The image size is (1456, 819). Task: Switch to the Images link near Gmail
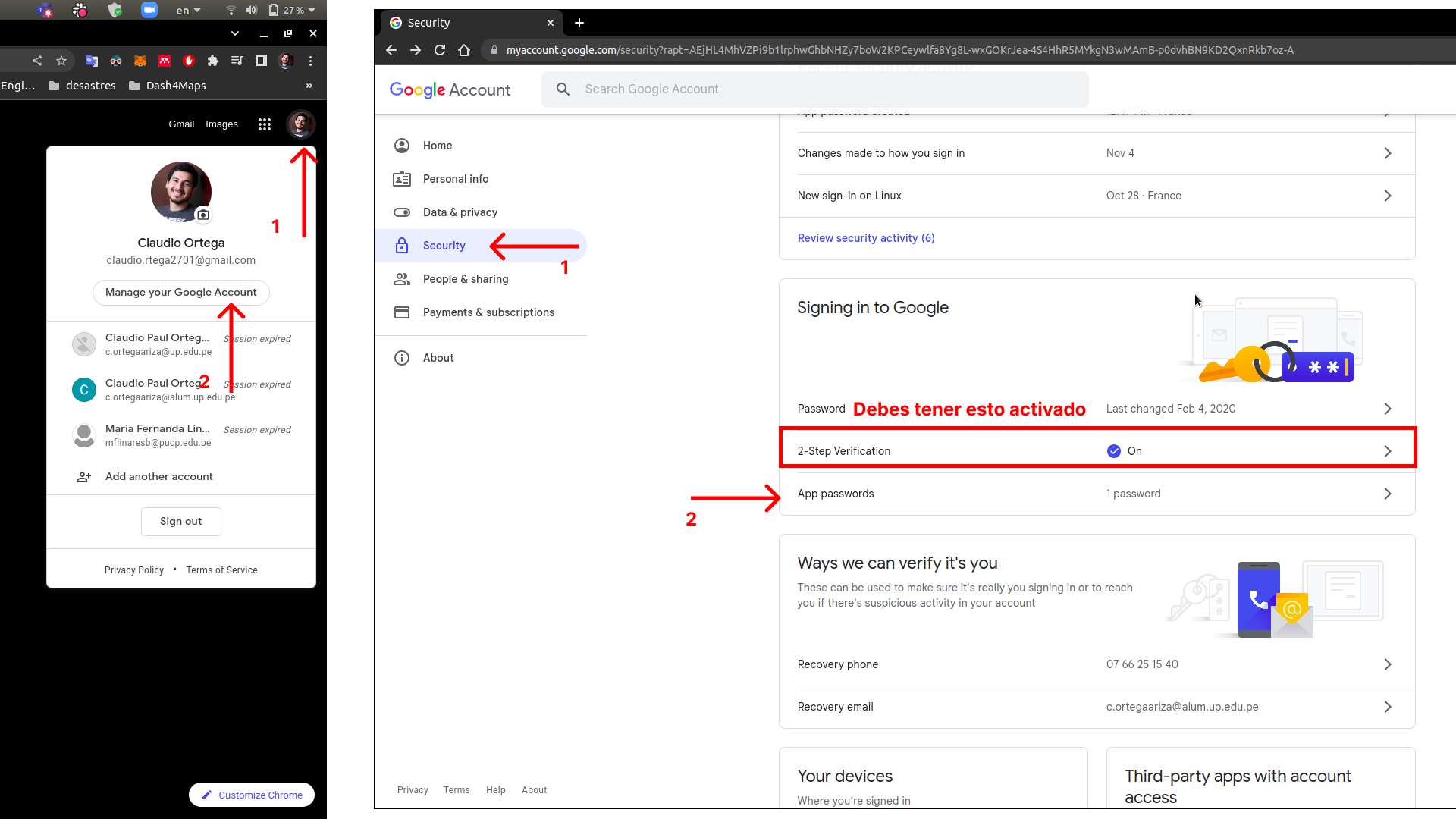tap(221, 124)
